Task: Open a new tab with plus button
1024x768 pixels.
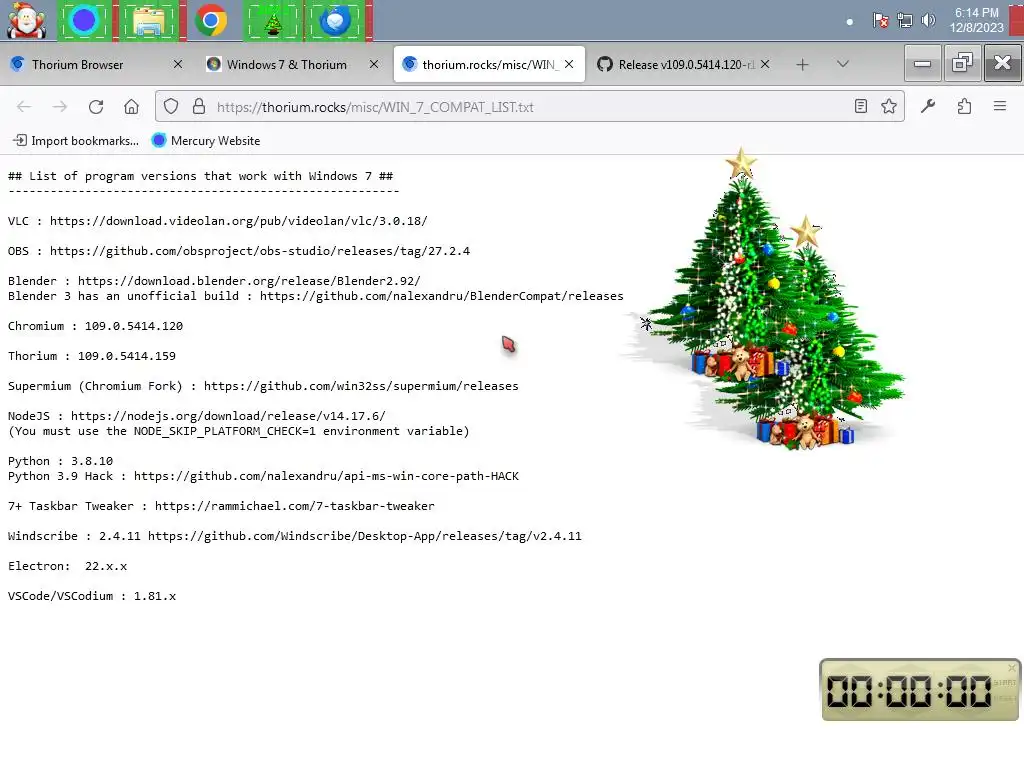Action: pyautogui.click(x=803, y=64)
